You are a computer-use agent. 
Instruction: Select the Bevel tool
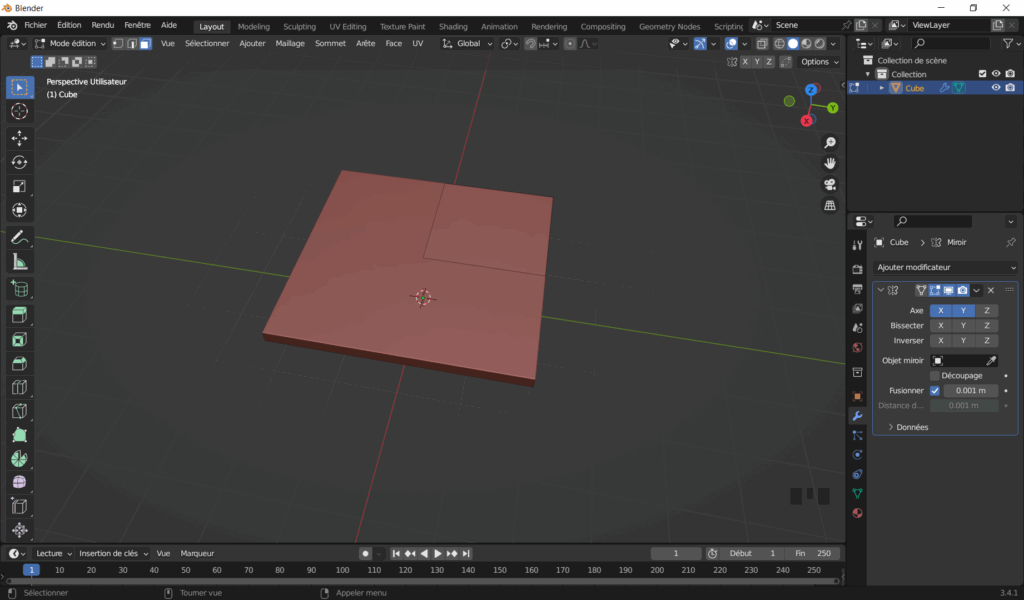click(x=20, y=364)
